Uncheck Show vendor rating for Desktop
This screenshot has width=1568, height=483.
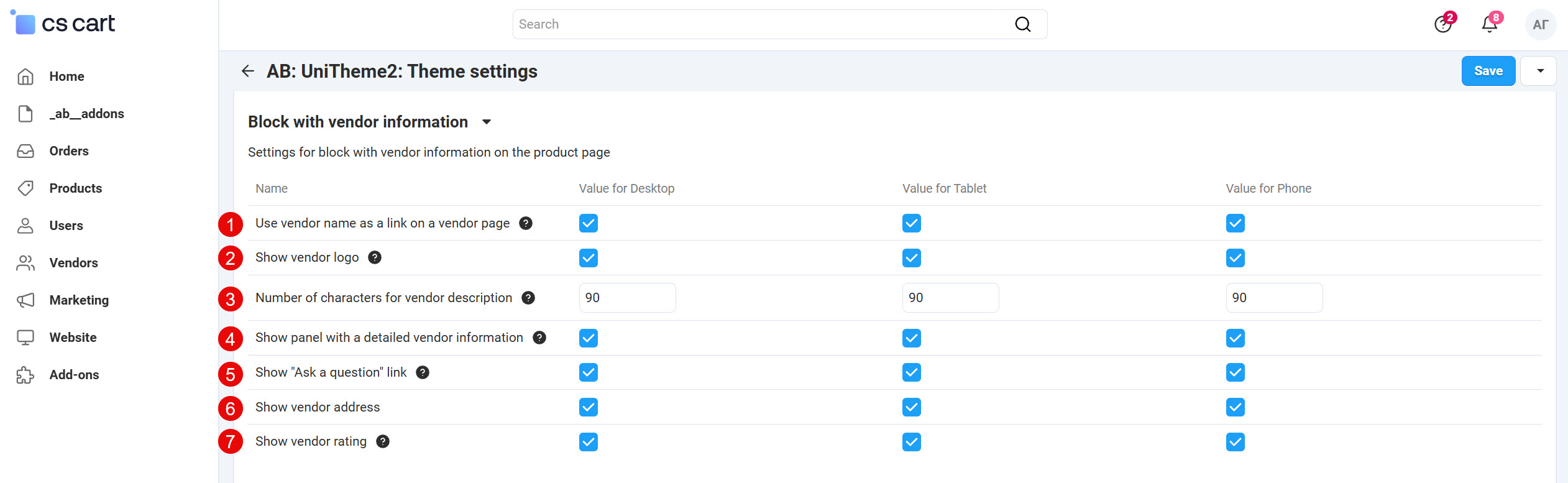(588, 442)
